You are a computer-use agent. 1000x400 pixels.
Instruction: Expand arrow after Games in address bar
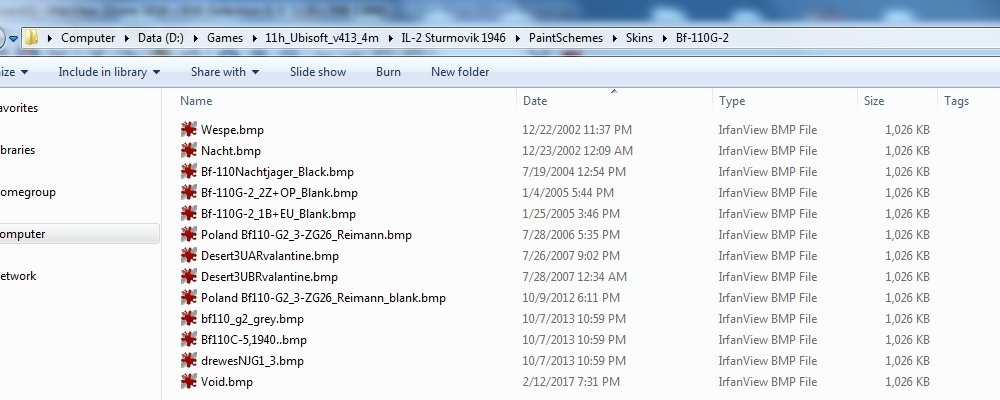point(254,38)
